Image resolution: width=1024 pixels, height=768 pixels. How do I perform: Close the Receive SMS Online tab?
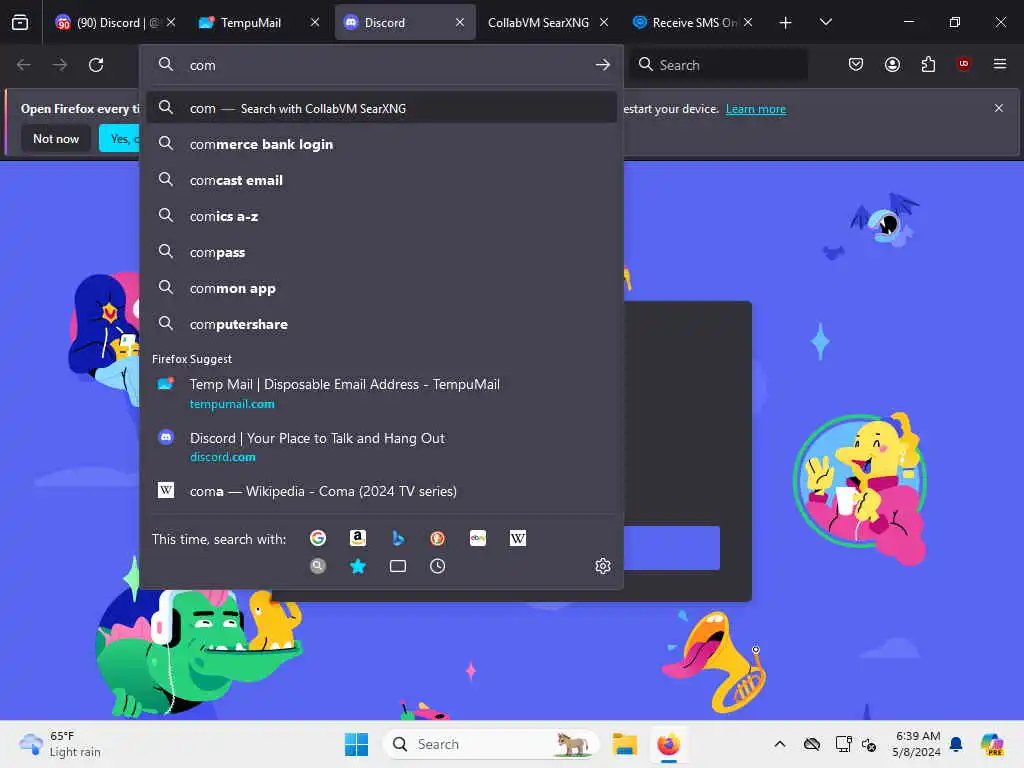[748, 22]
